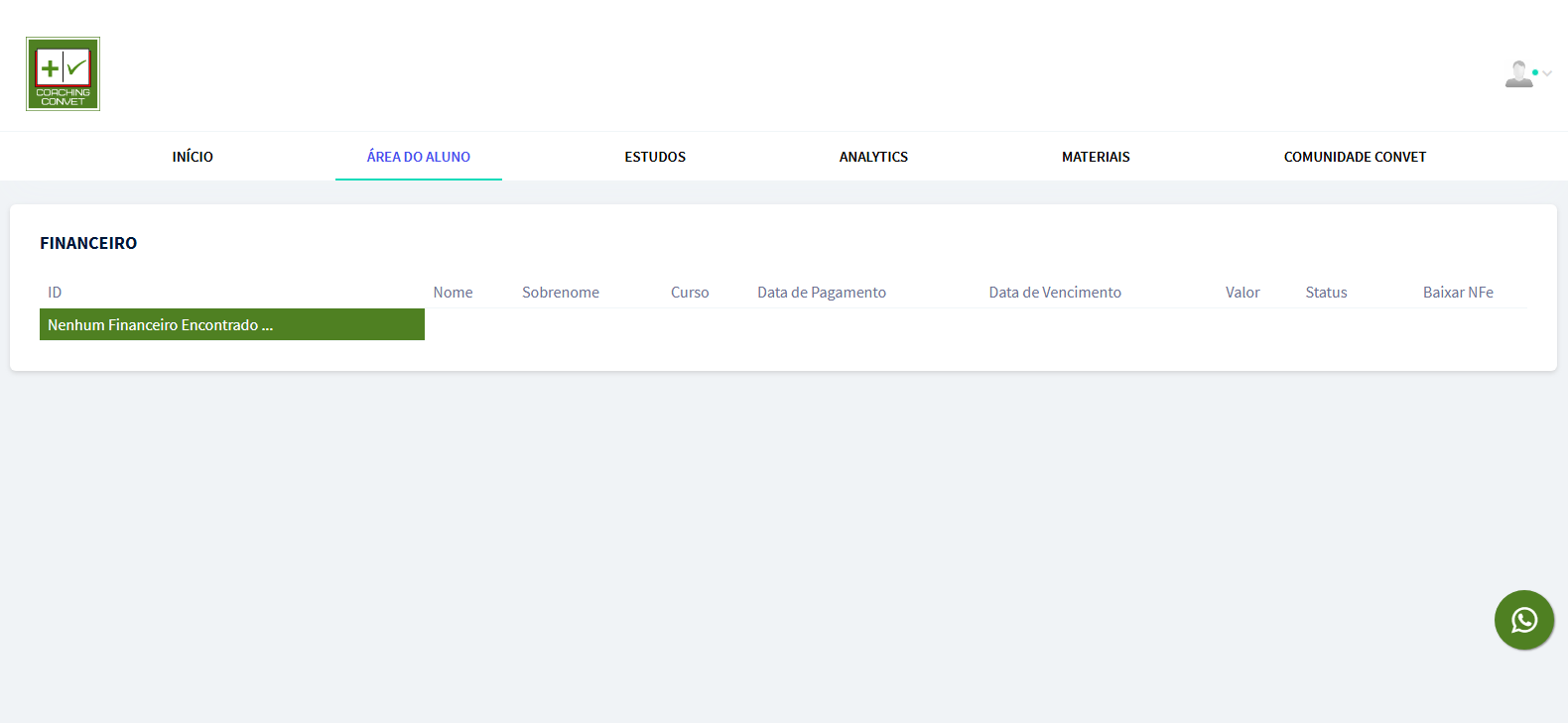Click the Curso column header
The width and height of the screenshot is (1568, 723).
point(690,293)
